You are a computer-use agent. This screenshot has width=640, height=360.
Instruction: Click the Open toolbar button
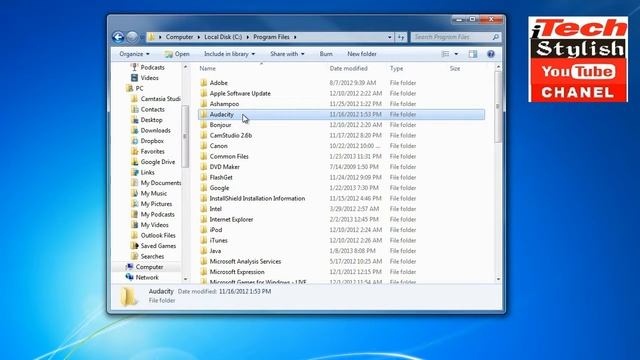pyautogui.click(x=177, y=54)
